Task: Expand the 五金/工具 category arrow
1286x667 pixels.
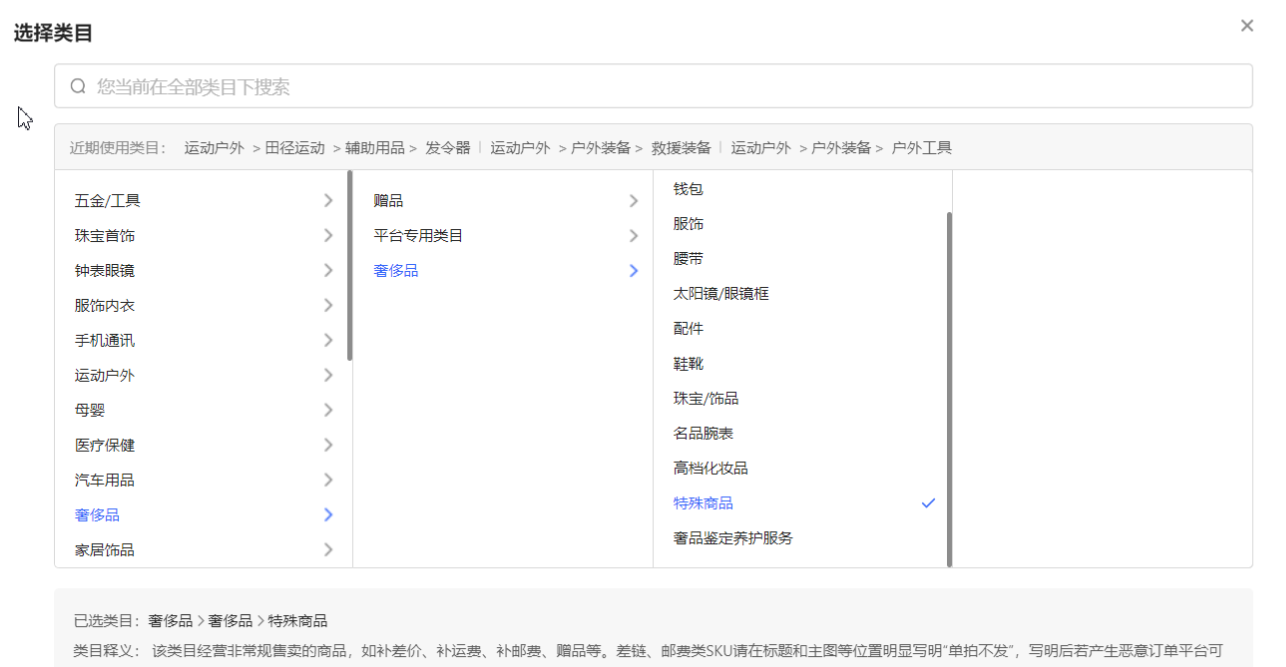Action: click(328, 201)
